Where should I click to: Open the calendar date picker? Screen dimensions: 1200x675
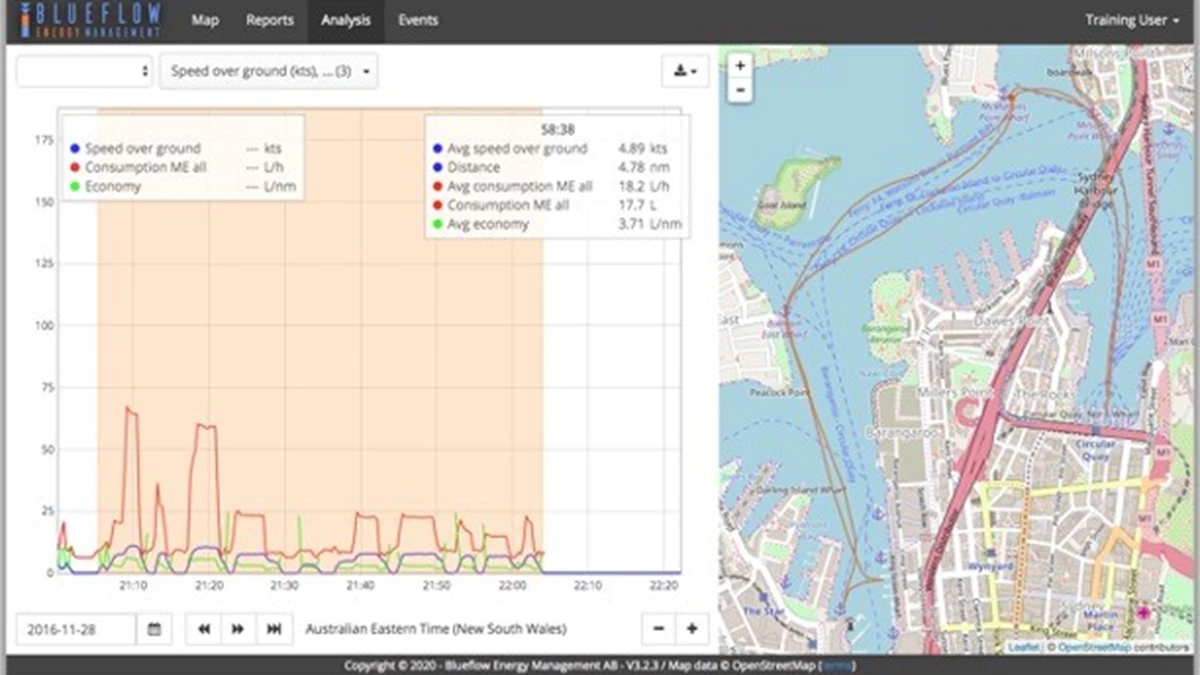[154, 629]
